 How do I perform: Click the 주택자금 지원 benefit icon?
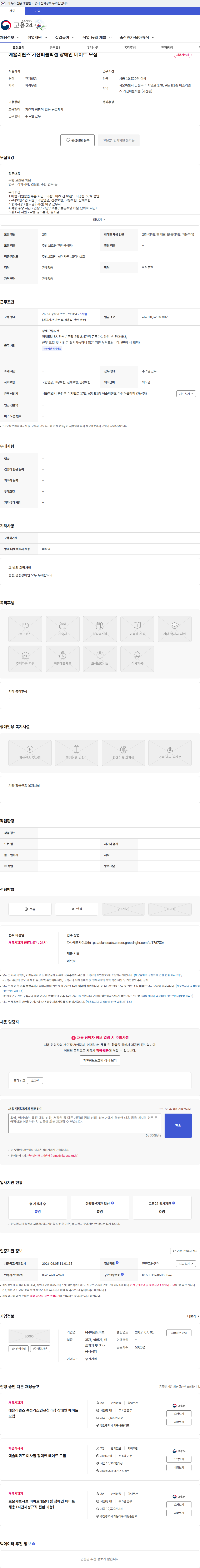[x=26, y=659]
